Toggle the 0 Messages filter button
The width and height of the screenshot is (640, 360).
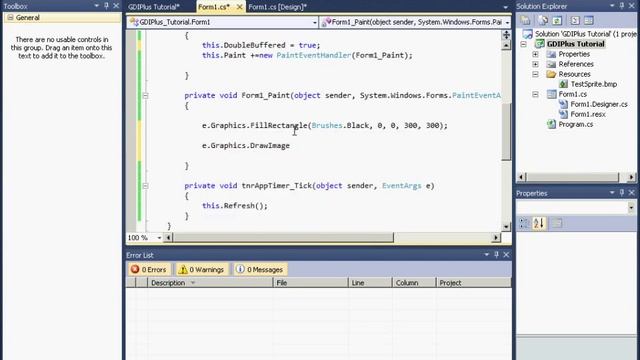click(x=260, y=269)
